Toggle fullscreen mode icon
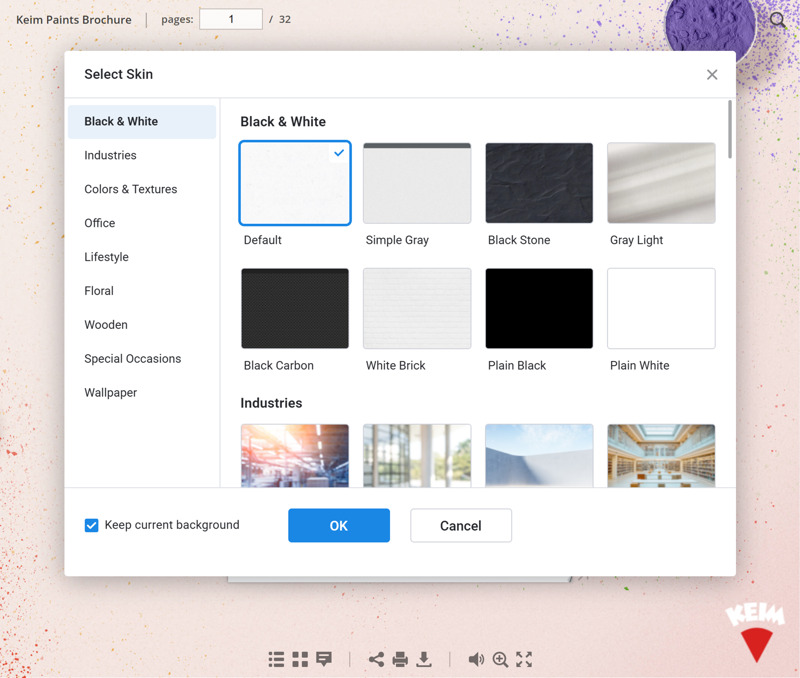Screen dimensions: 800x678 pyautogui.click(x=524, y=659)
